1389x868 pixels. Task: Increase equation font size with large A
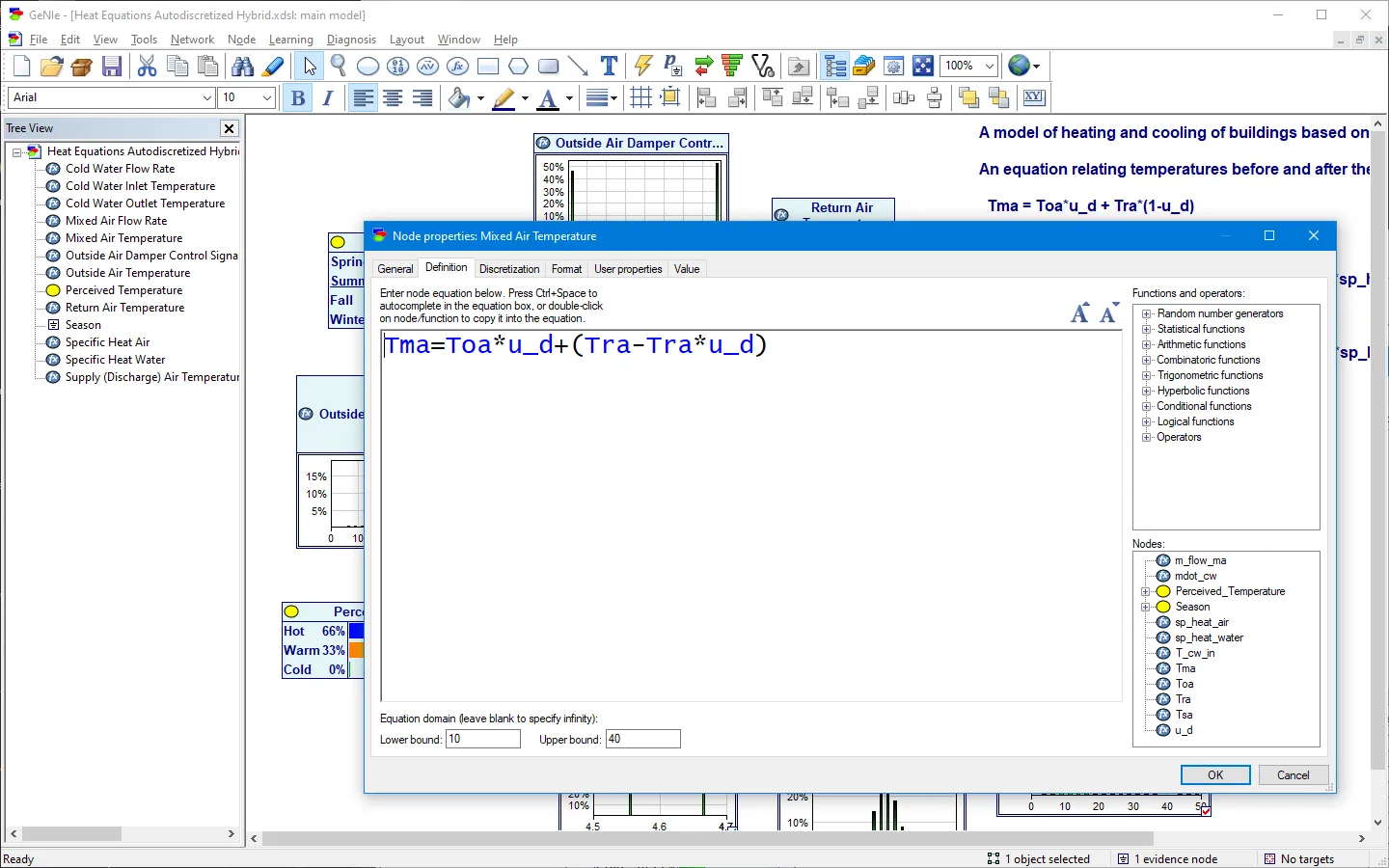tap(1080, 312)
